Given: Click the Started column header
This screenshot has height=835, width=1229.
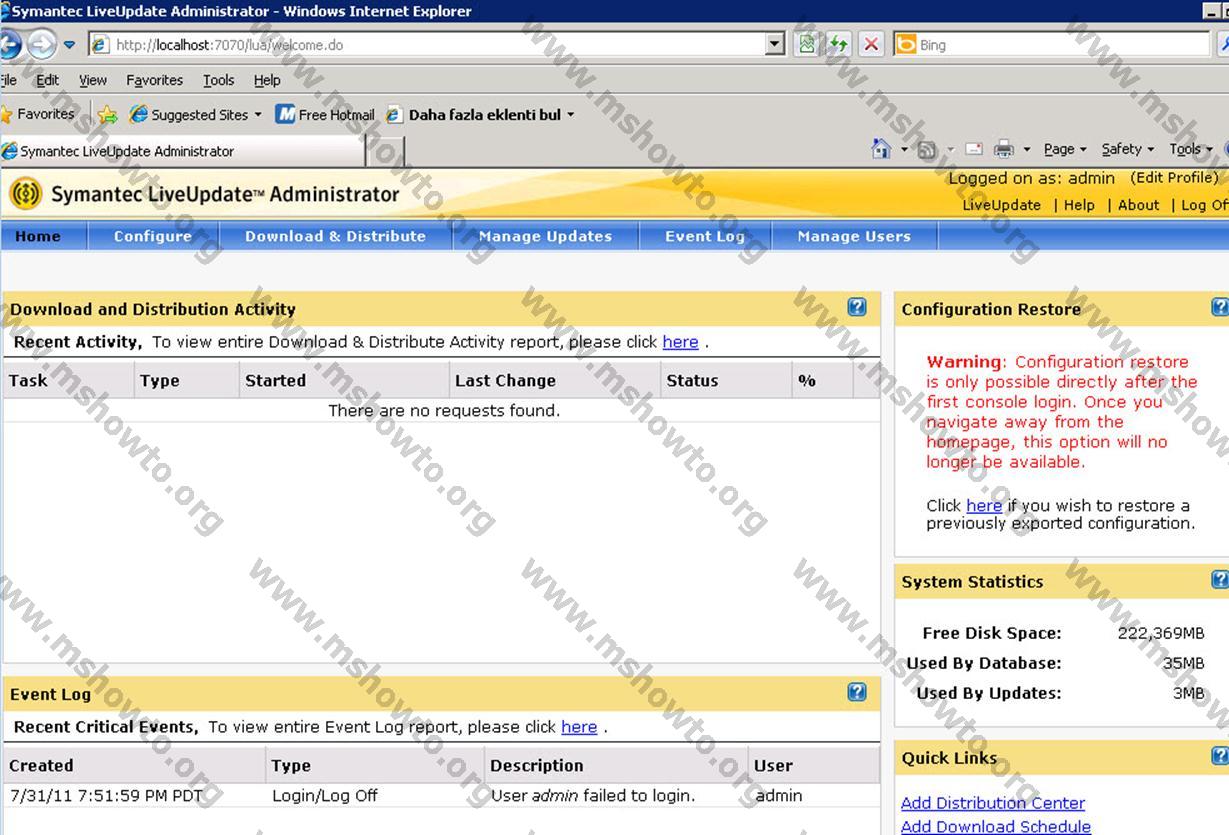Looking at the screenshot, I should (344, 380).
